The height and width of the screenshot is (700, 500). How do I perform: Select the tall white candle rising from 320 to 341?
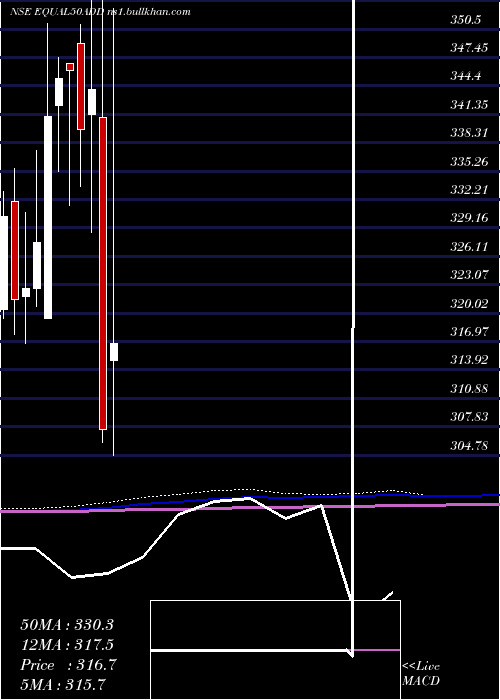pos(48,217)
